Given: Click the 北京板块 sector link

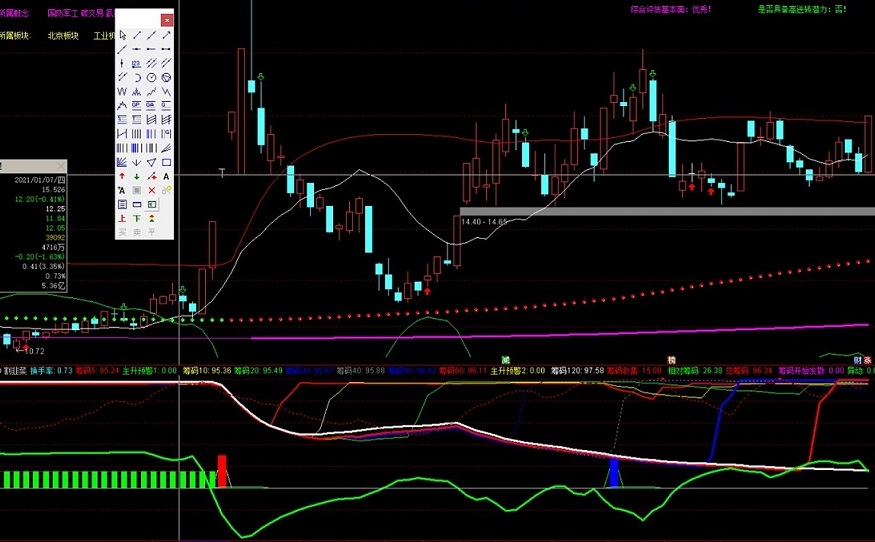Looking at the screenshot, I should click(x=62, y=36).
